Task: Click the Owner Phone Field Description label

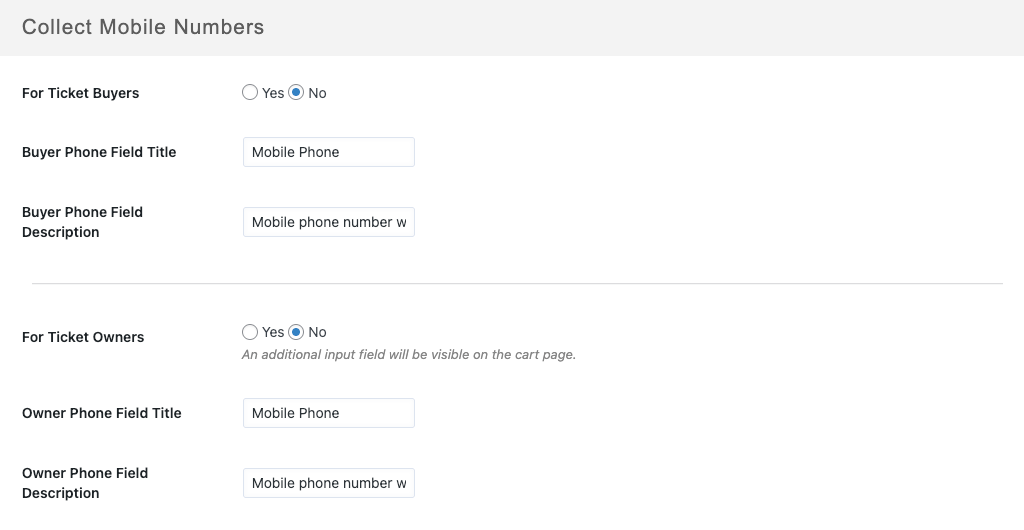Action: click(x=84, y=483)
